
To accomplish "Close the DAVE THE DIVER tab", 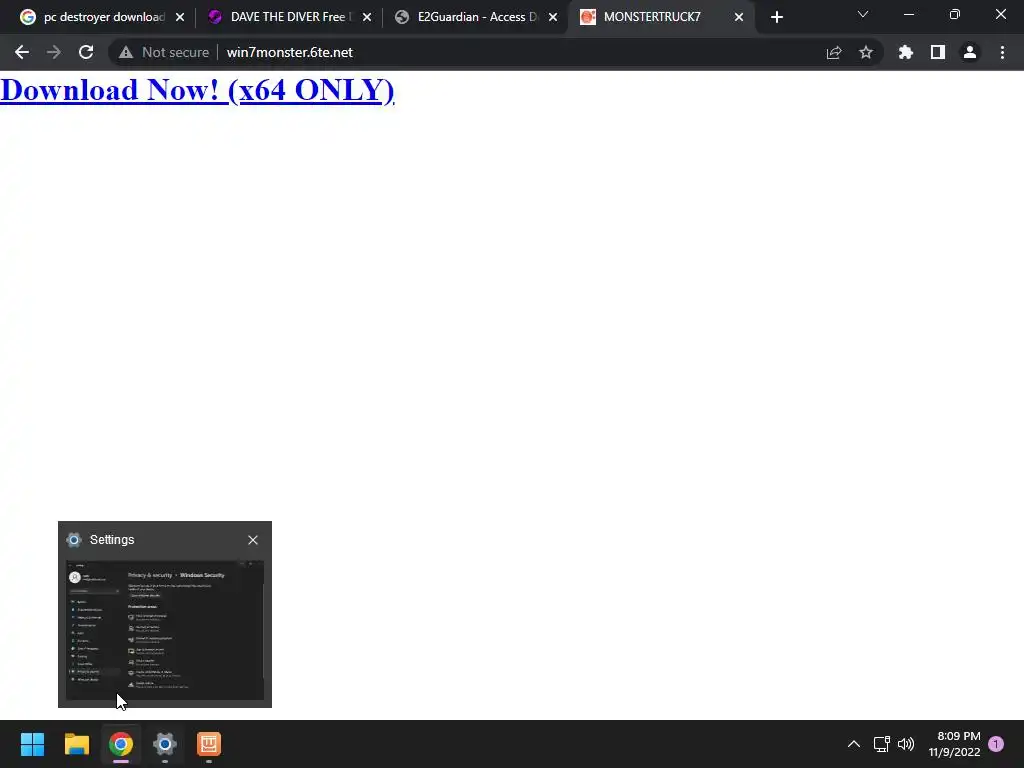I will tap(367, 18).
